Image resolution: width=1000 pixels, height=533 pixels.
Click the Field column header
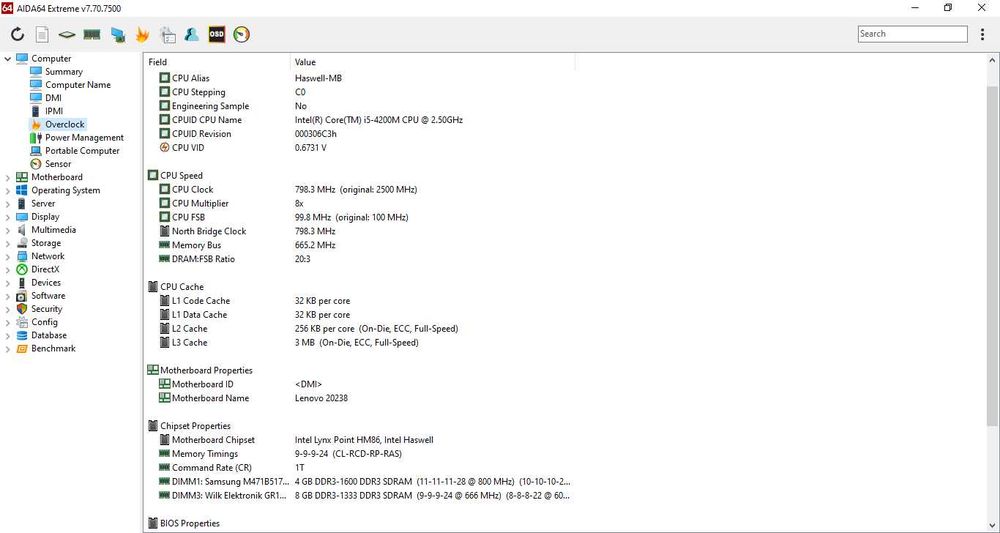pos(217,62)
